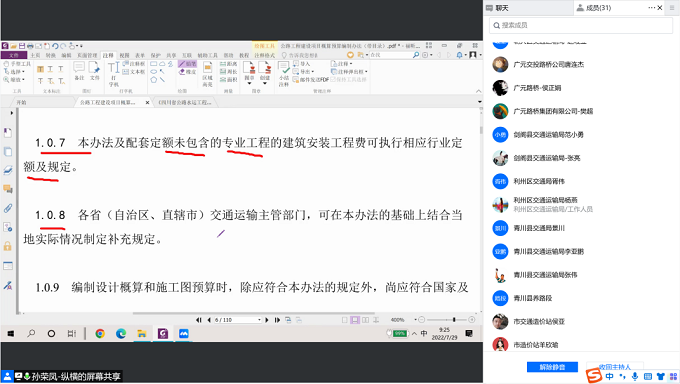Click the 打字机 typewriter tool
The image size is (680, 384).
(113, 74)
